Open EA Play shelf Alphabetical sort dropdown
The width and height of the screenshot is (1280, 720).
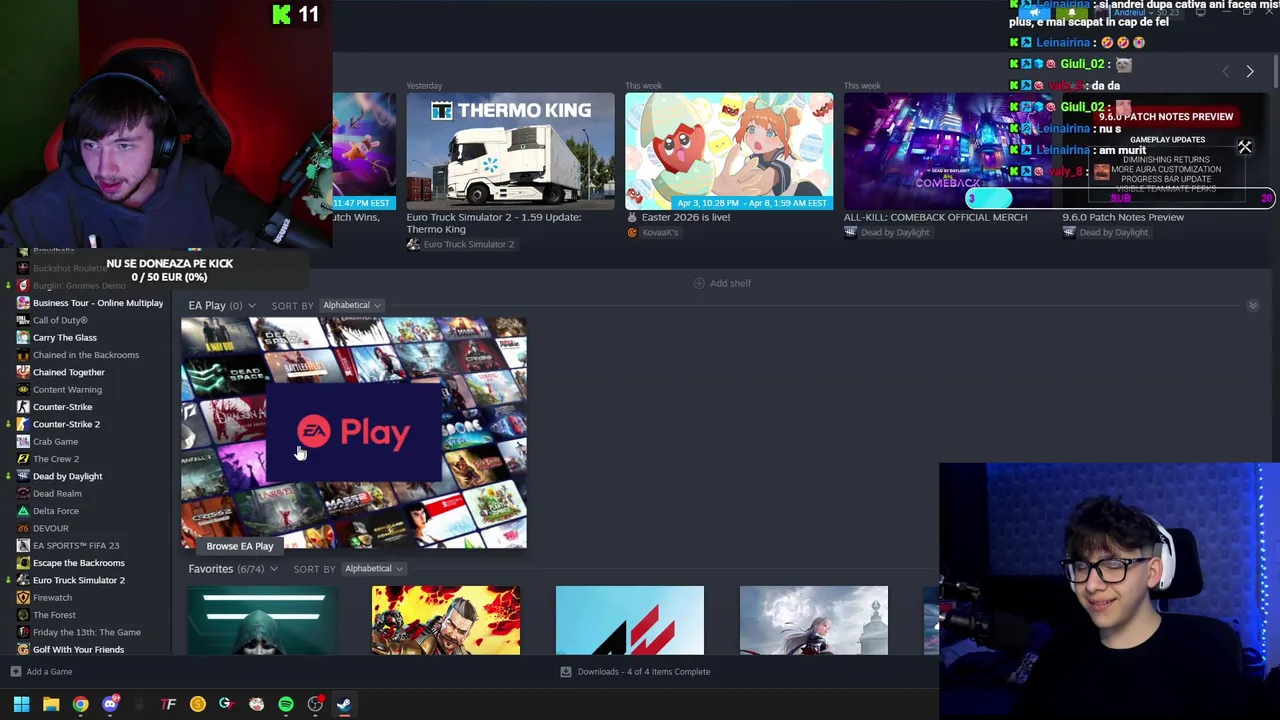coord(351,305)
